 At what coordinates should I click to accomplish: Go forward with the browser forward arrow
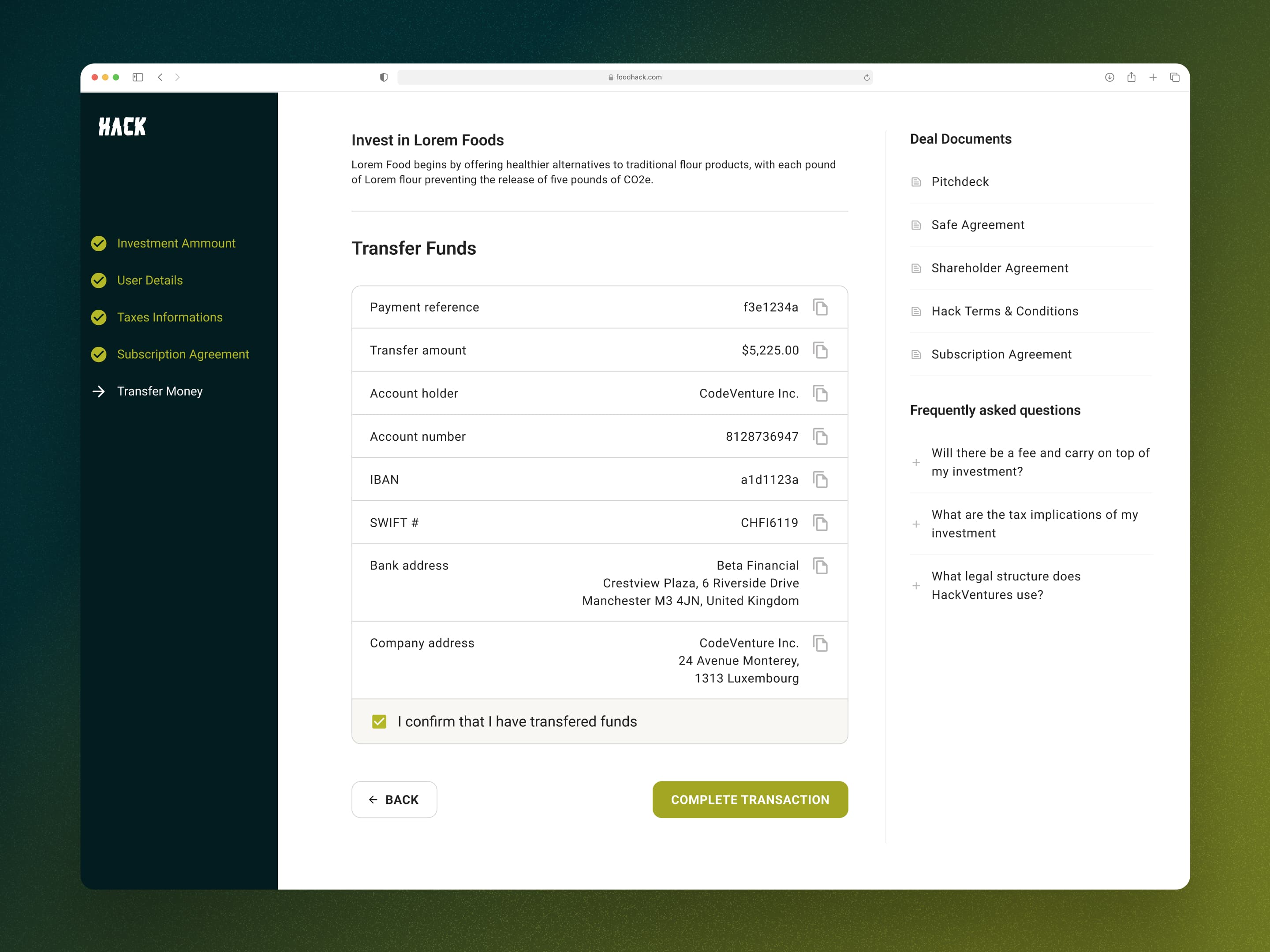(177, 77)
